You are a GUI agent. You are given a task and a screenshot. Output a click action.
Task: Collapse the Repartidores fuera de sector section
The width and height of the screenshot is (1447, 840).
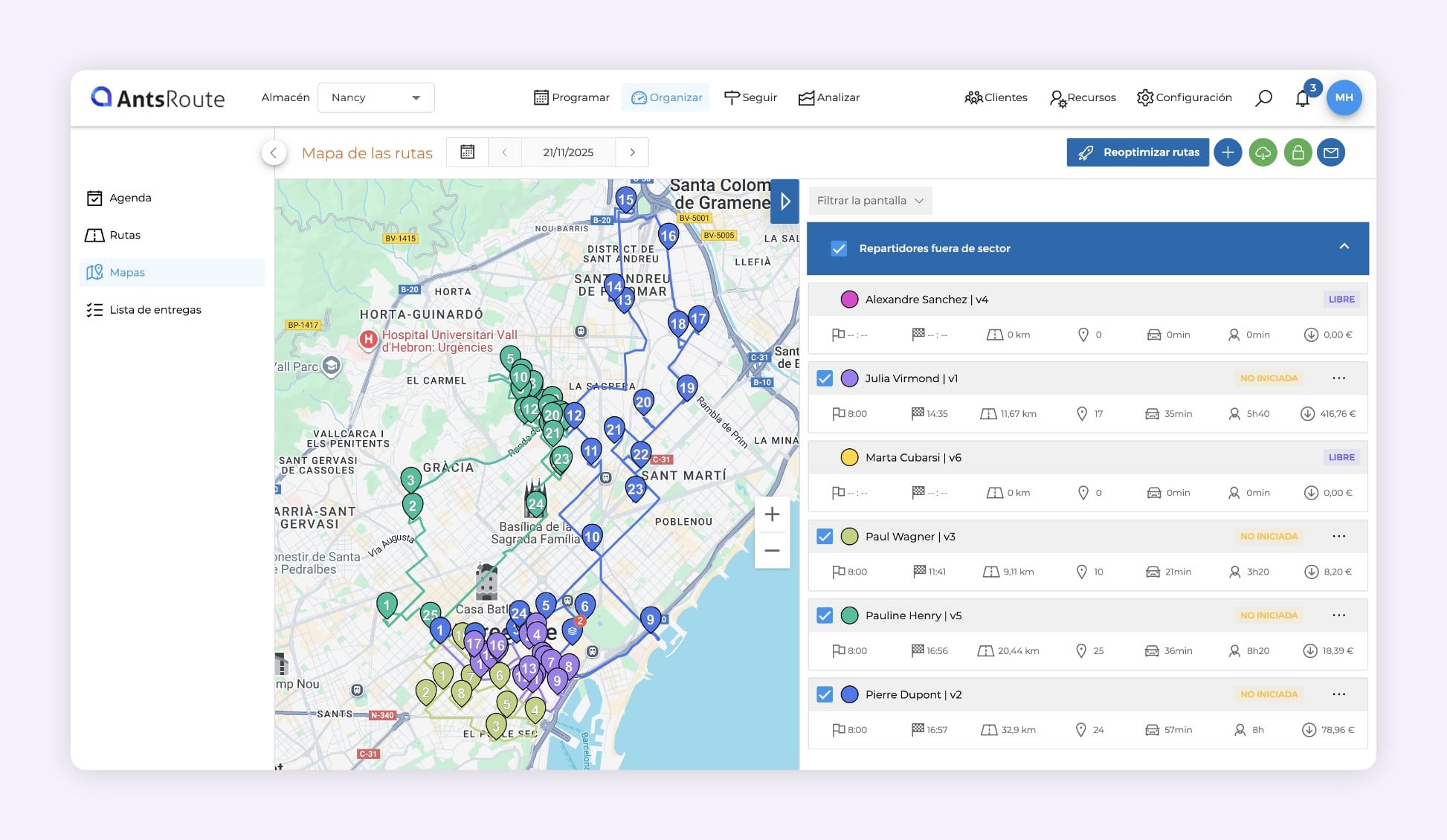click(1344, 247)
